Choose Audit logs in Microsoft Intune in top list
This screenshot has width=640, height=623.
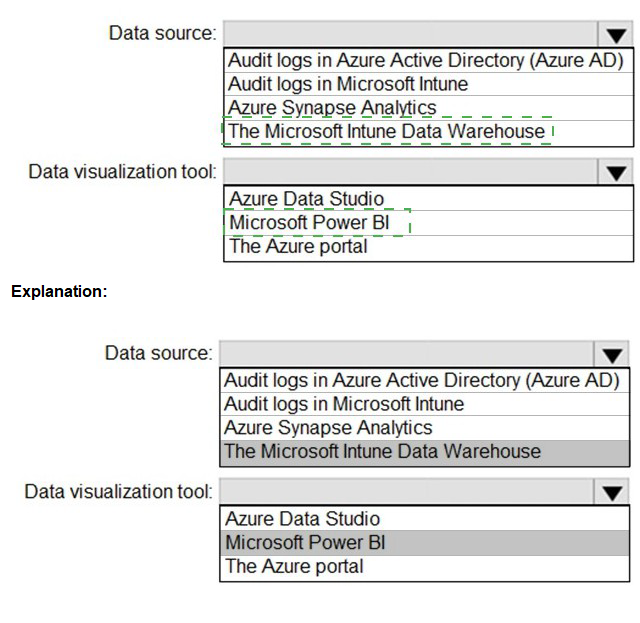point(429,84)
